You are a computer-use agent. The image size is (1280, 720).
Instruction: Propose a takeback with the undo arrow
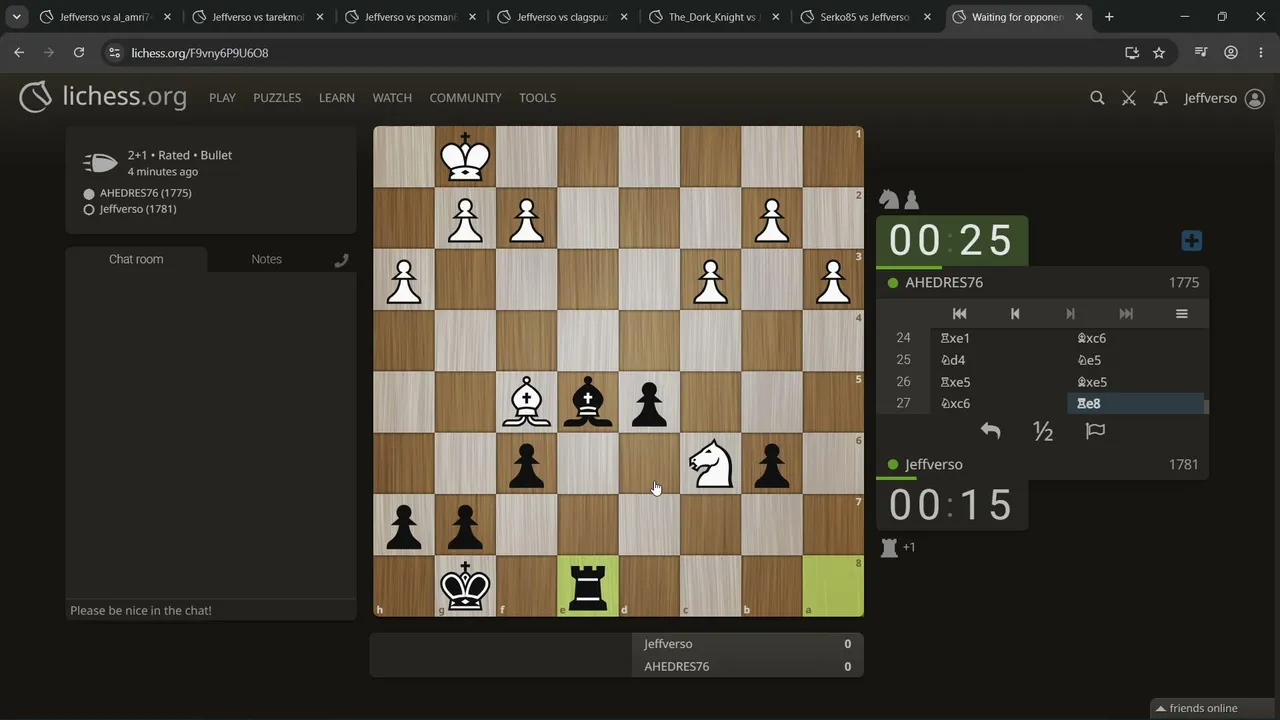pos(990,431)
